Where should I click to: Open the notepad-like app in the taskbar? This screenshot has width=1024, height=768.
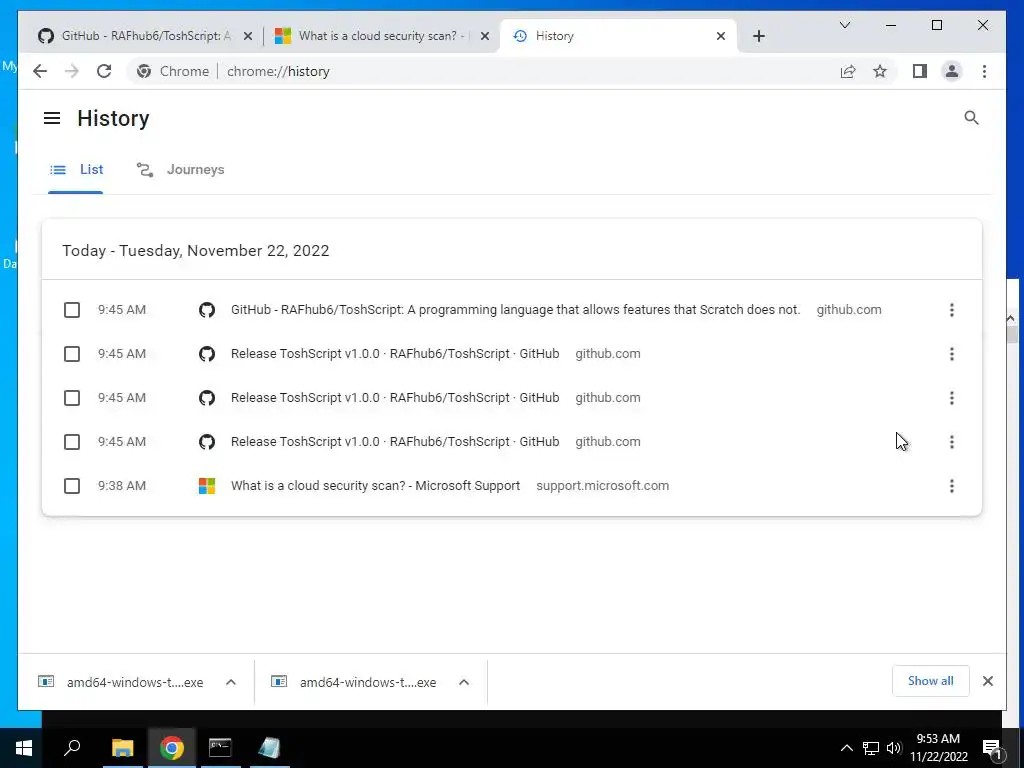click(269, 748)
